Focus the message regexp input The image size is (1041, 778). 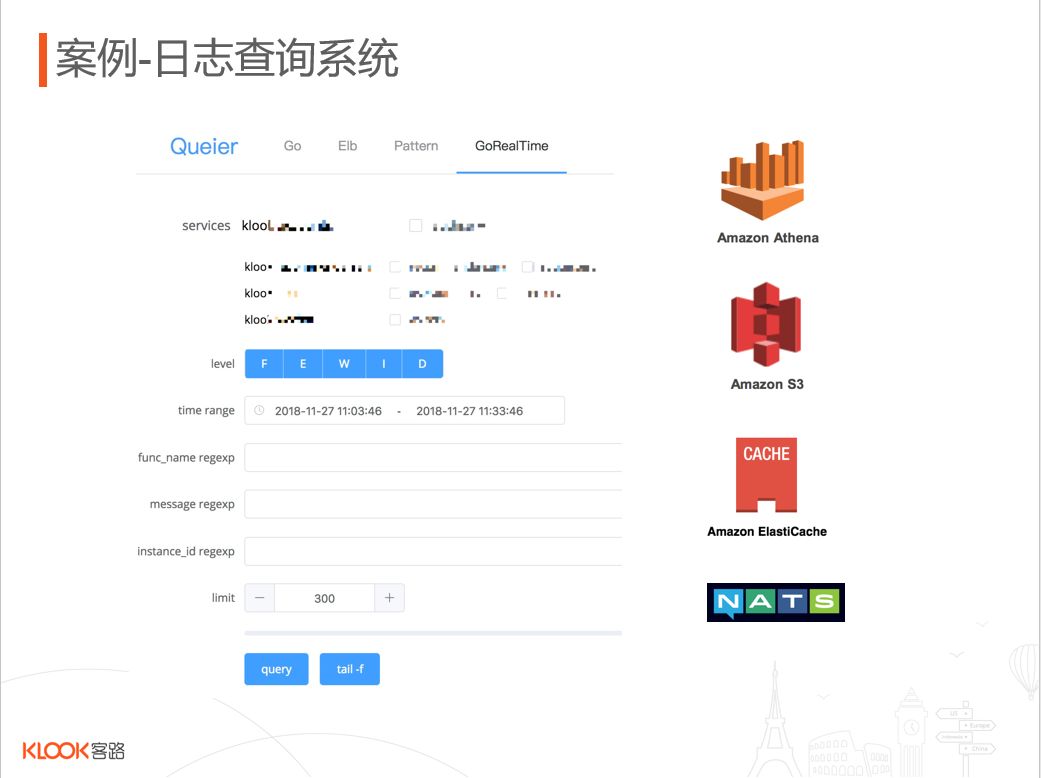(x=433, y=504)
